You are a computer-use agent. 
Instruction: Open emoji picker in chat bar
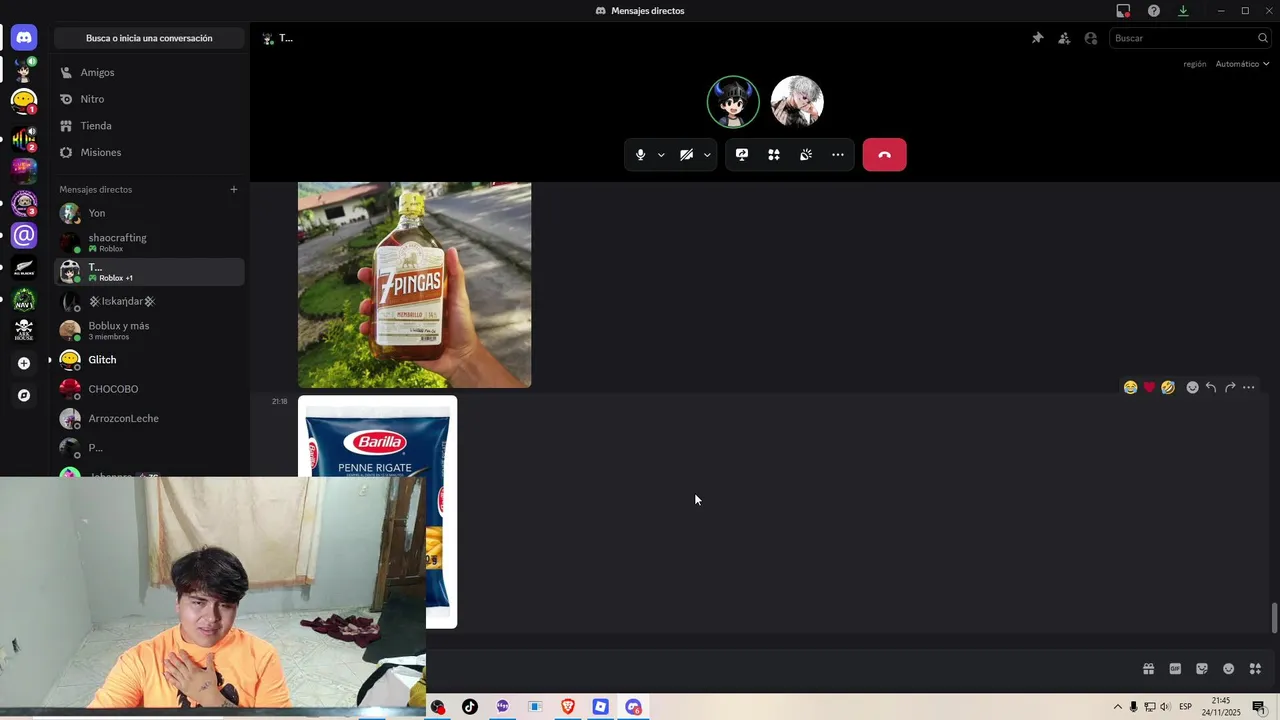pos(1229,669)
